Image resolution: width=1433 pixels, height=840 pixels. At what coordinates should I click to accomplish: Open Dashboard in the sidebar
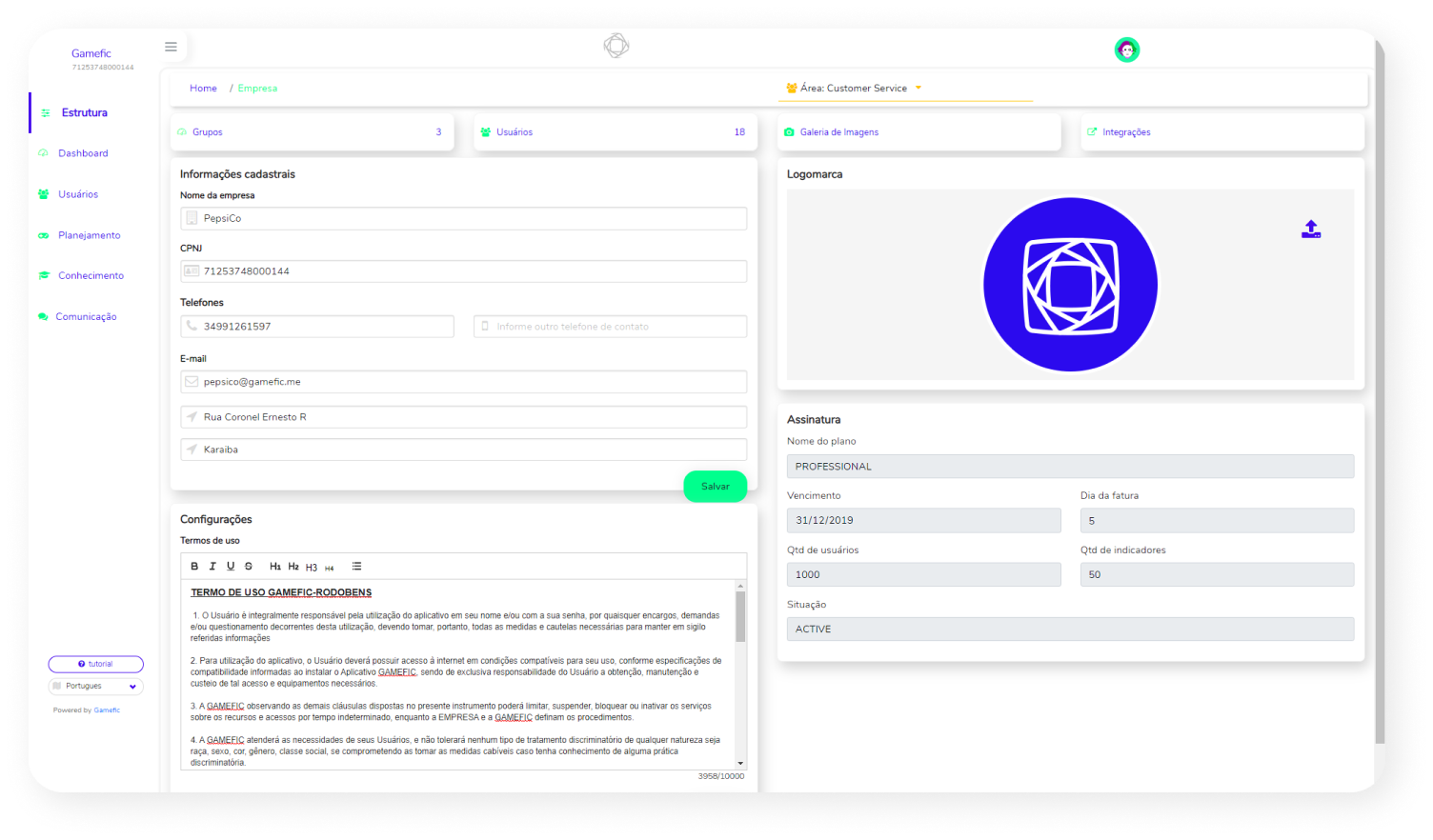pyautogui.click(x=83, y=153)
